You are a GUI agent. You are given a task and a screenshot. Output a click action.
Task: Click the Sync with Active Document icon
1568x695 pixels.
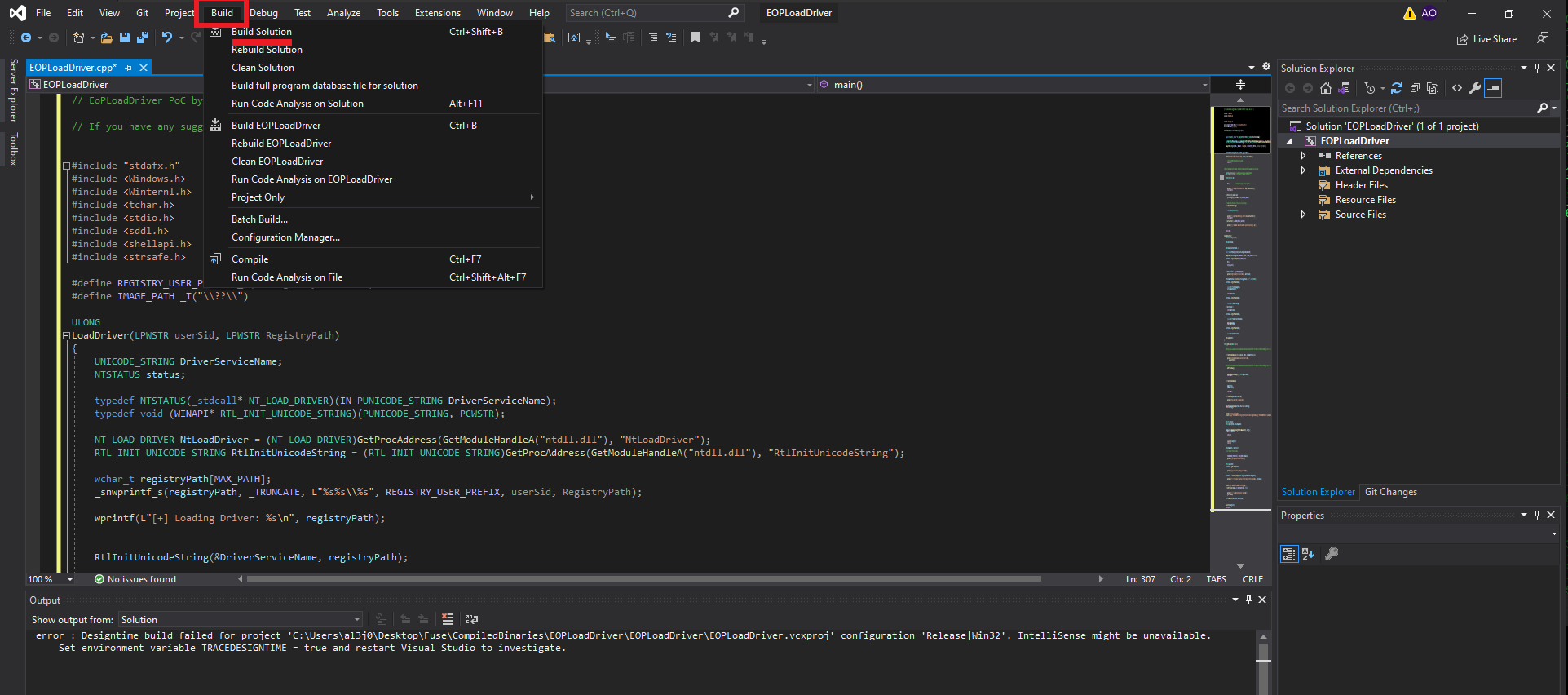pyautogui.click(x=1397, y=88)
